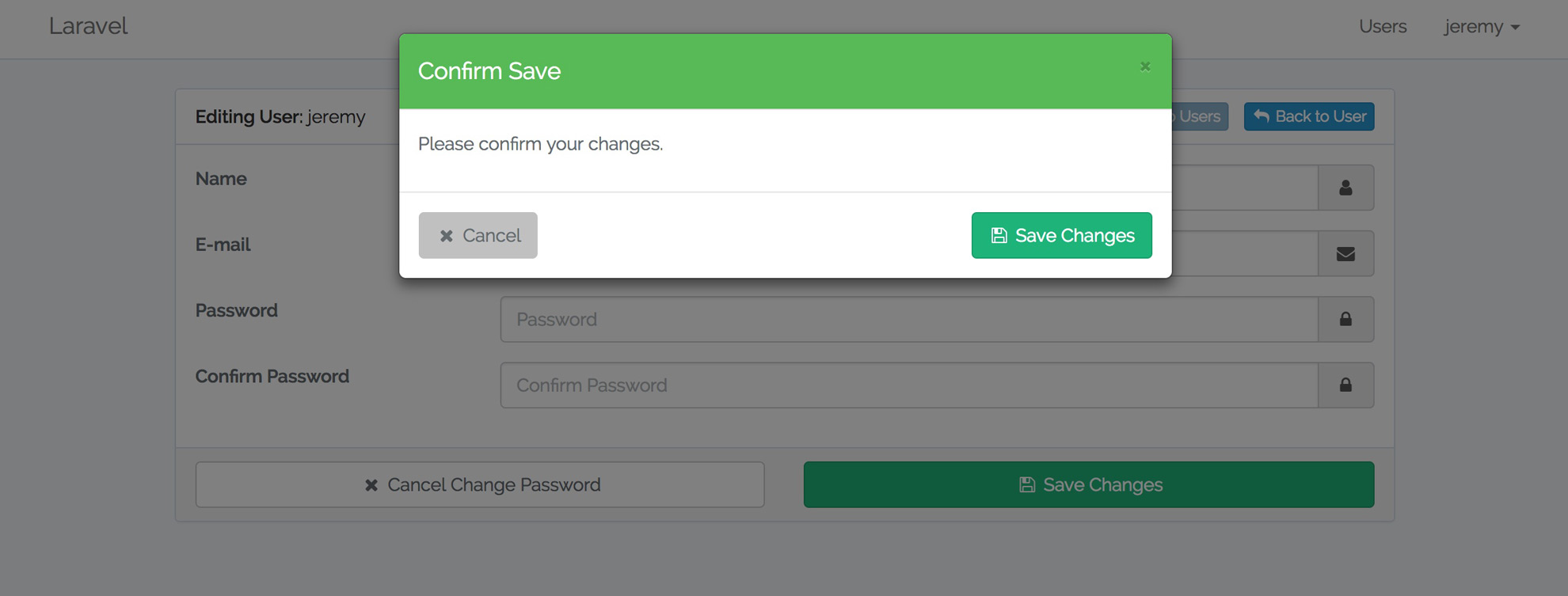Go to the Laravel home brand link
This screenshot has width=1568, height=596.
tap(88, 26)
